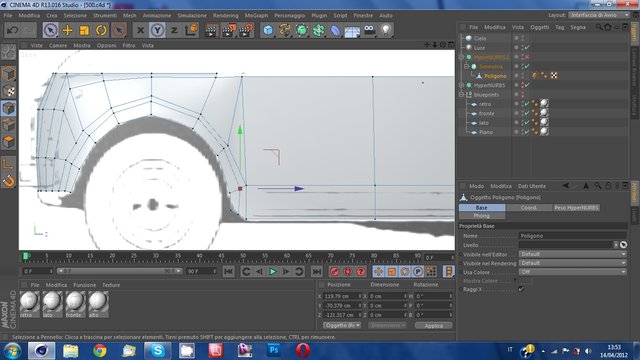The height and width of the screenshot is (360, 640).
Task: Switch to the Coord. tab
Action: click(529, 208)
